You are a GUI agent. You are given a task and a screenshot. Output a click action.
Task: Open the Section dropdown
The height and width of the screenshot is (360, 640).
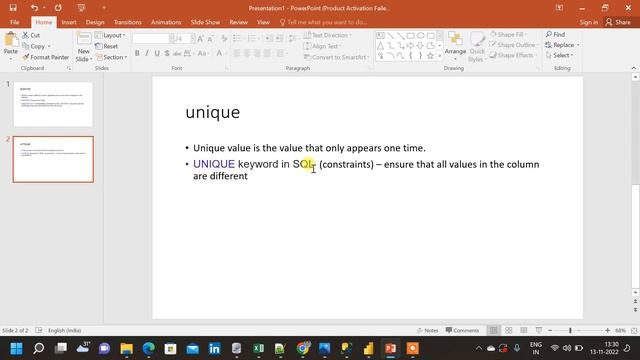click(x=111, y=57)
